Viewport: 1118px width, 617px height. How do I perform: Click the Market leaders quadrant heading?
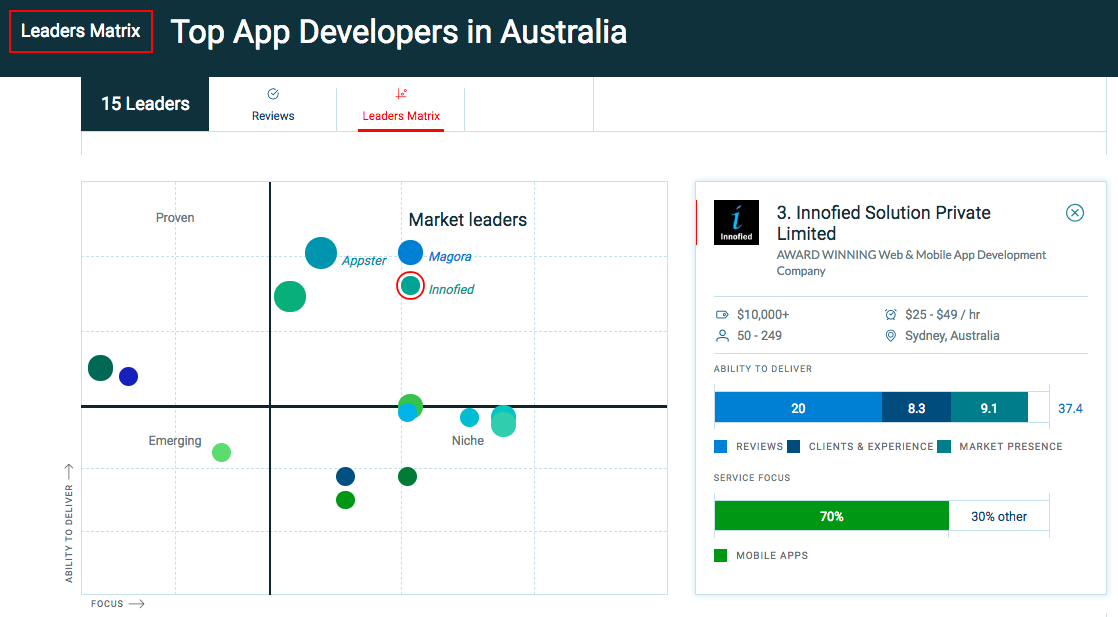tap(468, 220)
